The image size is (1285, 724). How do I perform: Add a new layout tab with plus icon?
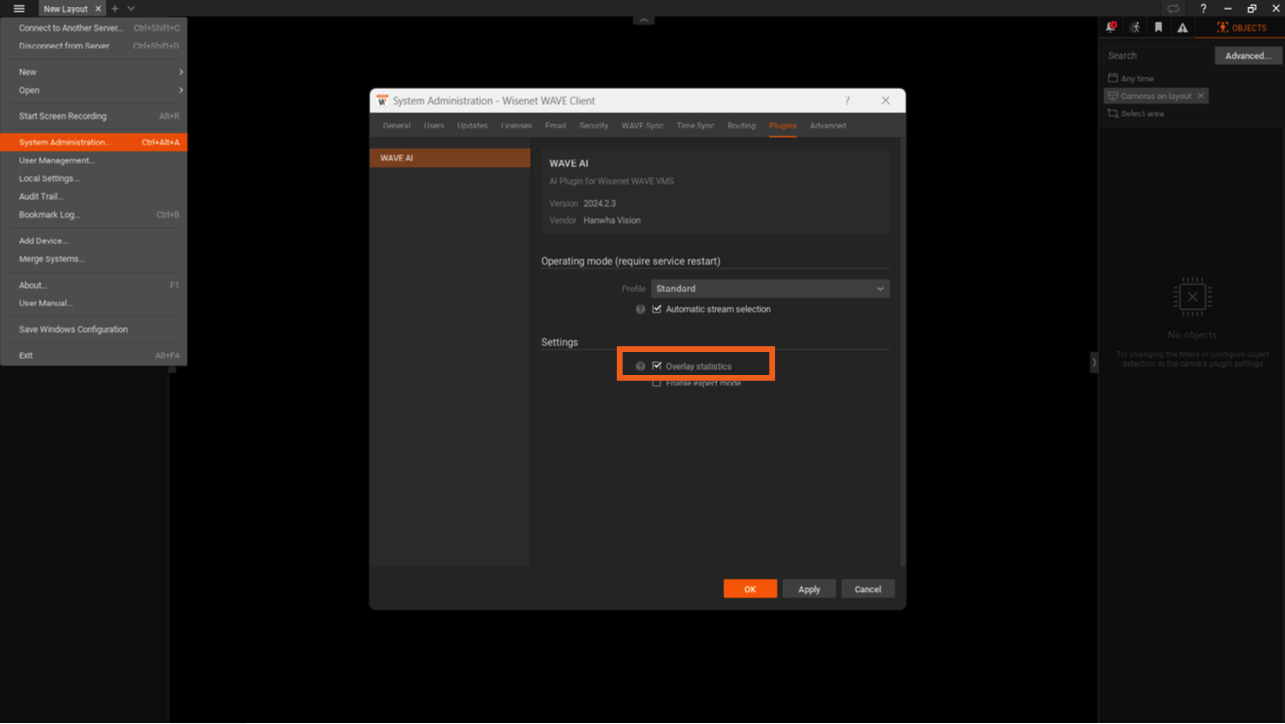(x=115, y=8)
